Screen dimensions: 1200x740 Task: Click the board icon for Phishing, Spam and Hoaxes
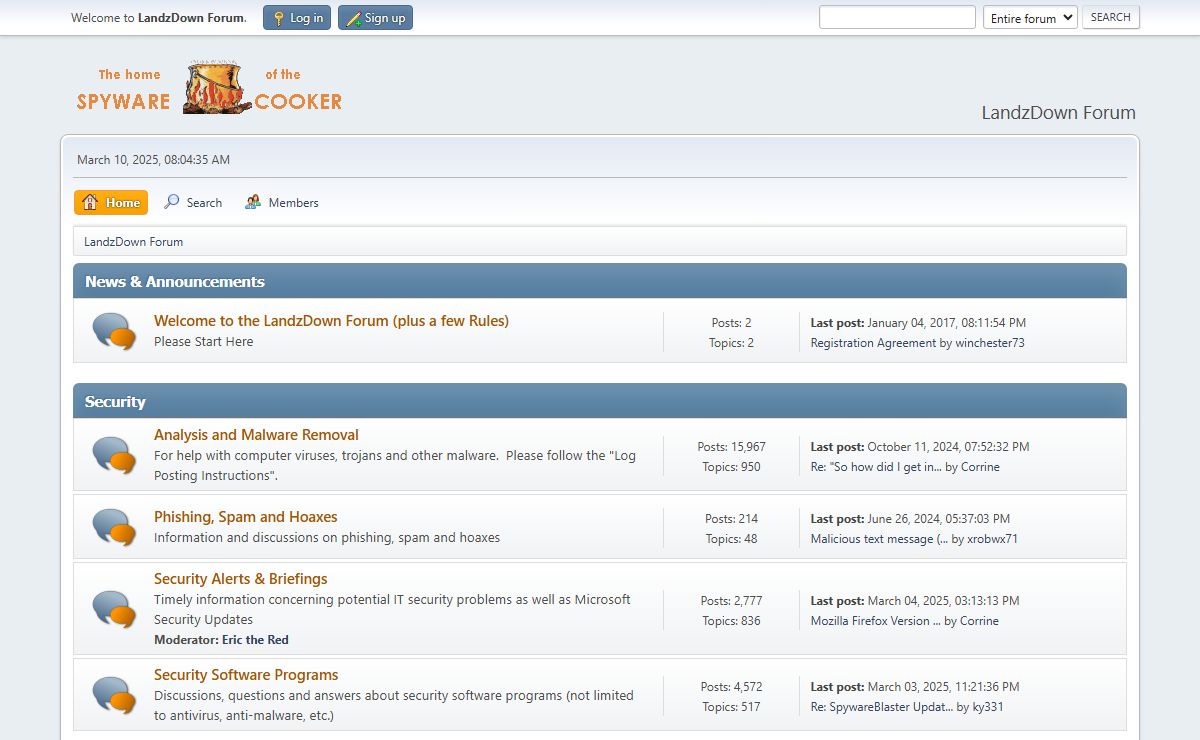point(114,527)
